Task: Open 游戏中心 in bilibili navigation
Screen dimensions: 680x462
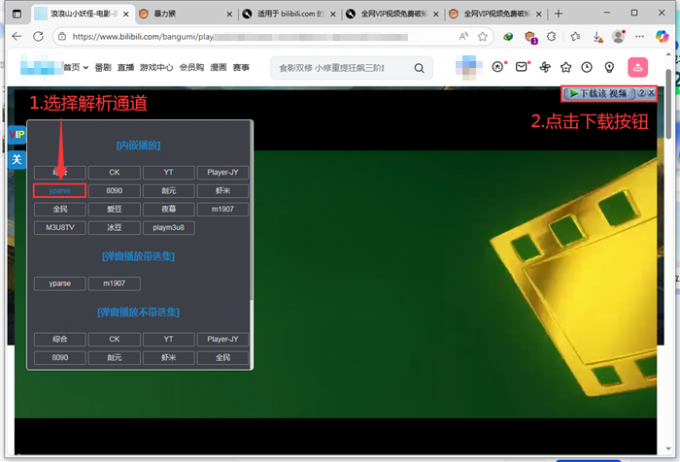Action: 157,67
